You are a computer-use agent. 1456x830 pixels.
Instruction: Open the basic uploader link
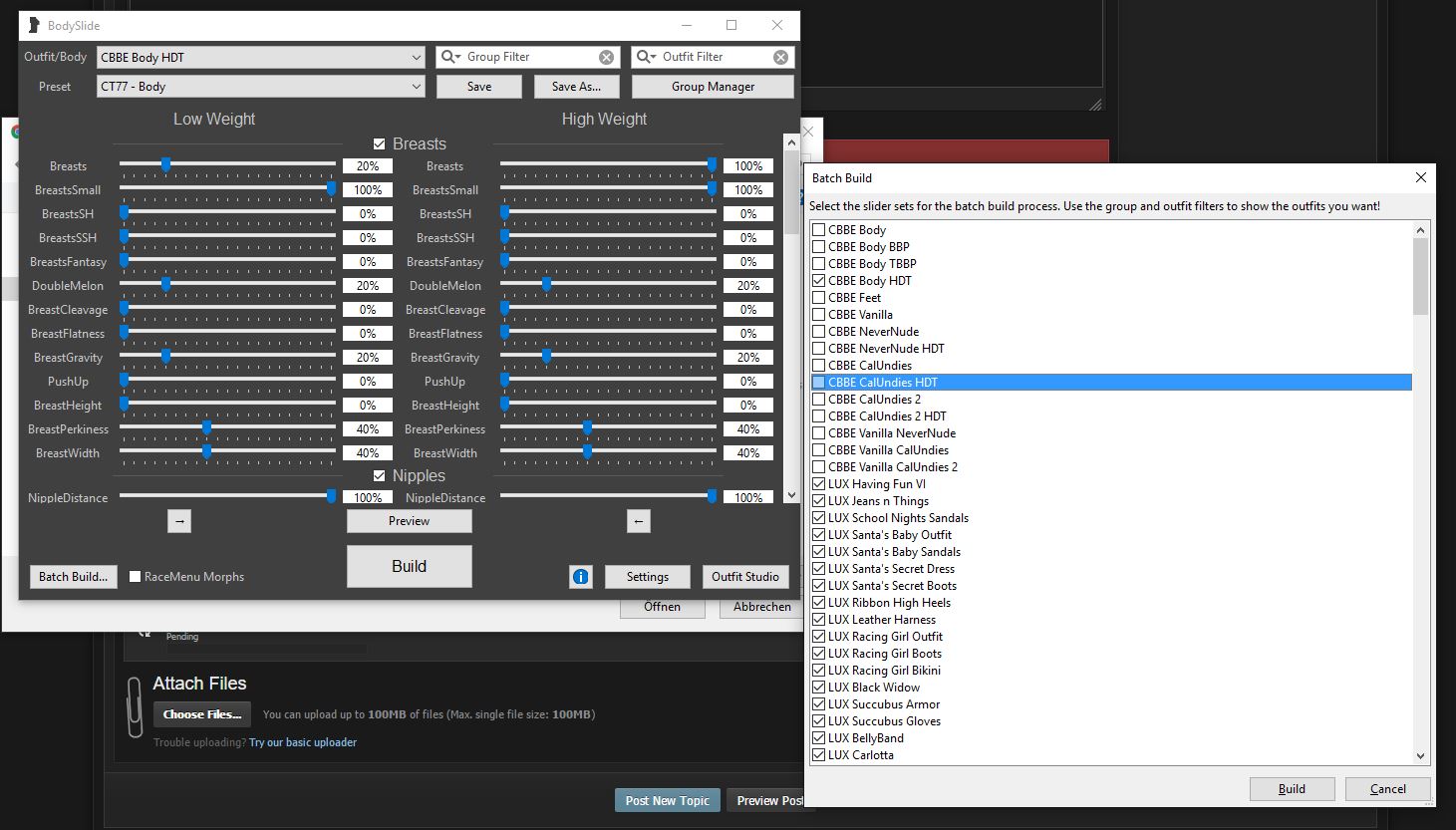(303, 742)
